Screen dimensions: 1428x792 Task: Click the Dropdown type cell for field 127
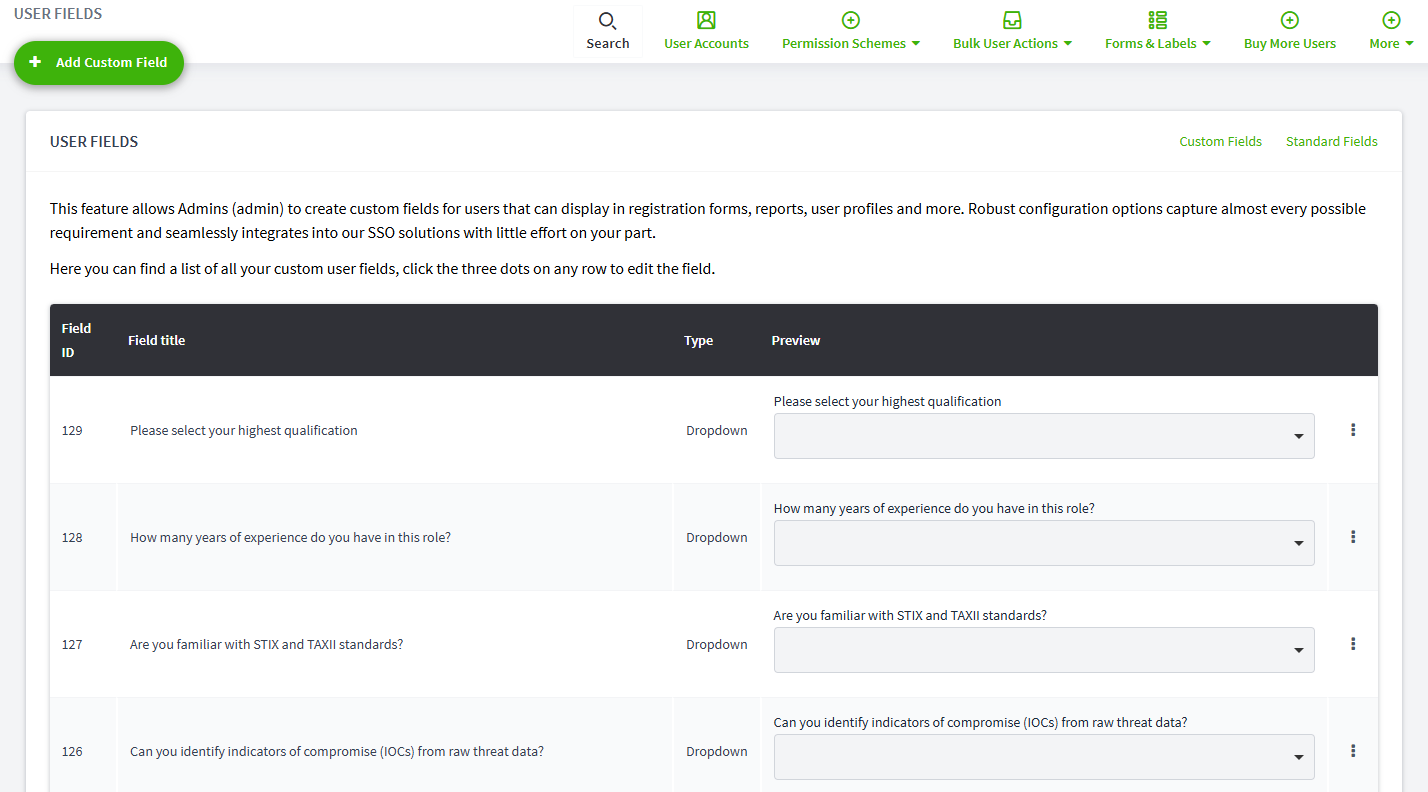(716, 645)
